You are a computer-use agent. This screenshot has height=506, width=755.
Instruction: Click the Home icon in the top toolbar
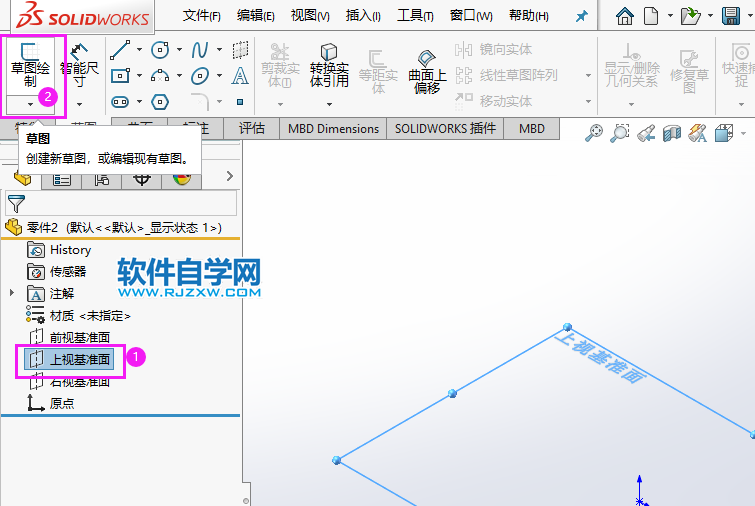625,16
